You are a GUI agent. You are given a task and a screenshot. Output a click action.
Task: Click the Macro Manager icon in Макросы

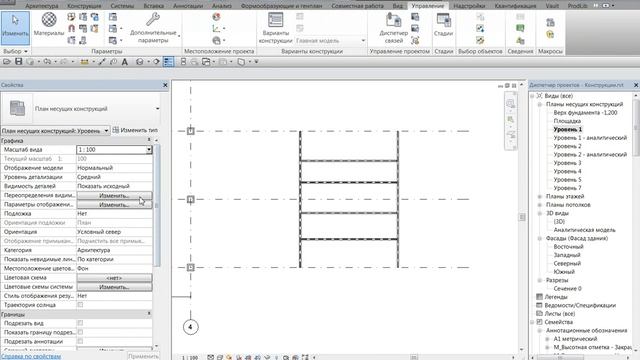[550, 22]
